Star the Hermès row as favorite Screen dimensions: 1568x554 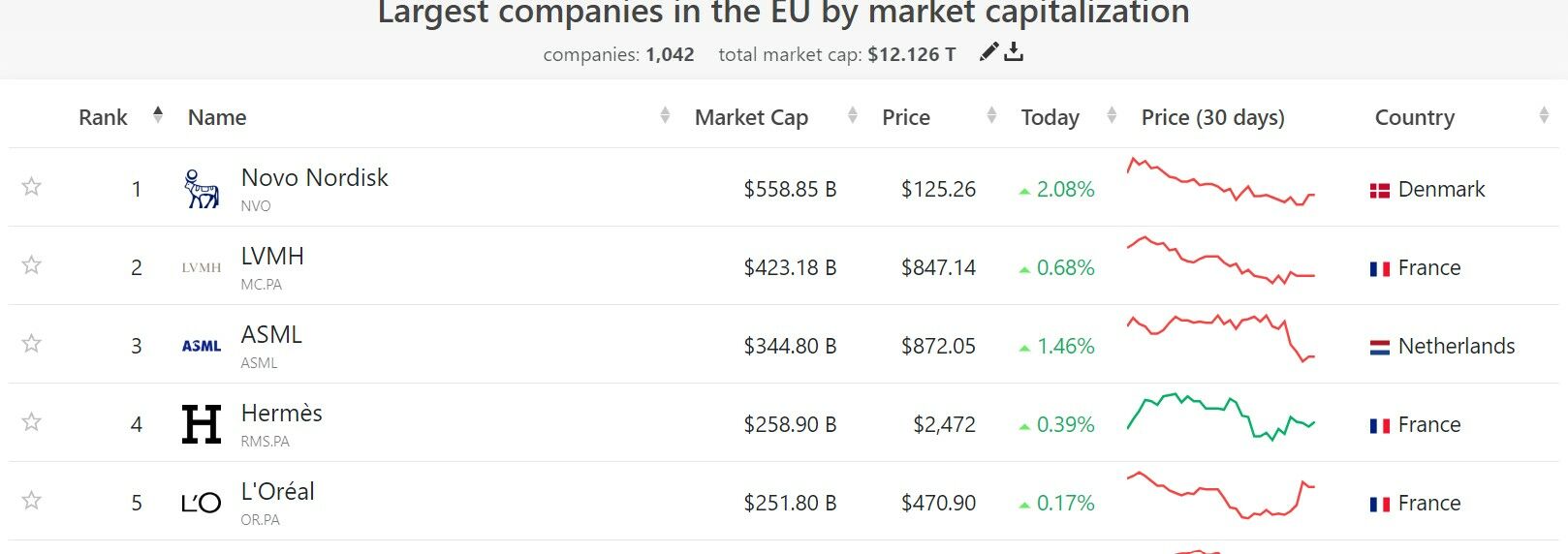[x=32, y=422]
